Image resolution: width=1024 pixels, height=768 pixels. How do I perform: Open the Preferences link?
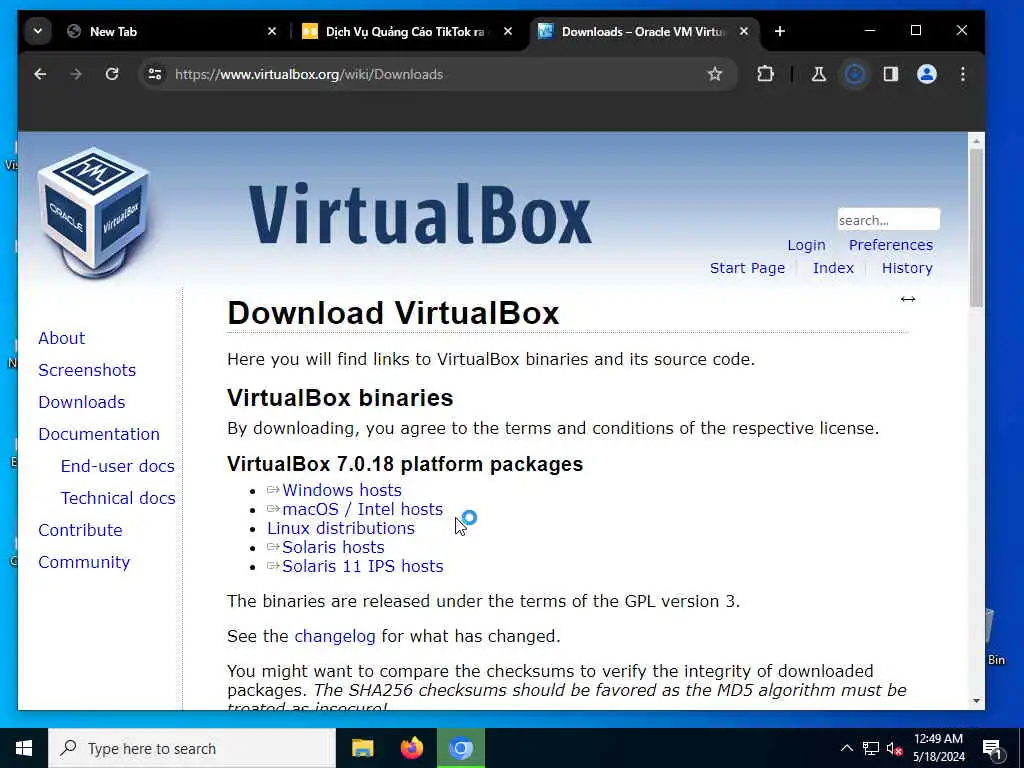click(x=891, y=245)
